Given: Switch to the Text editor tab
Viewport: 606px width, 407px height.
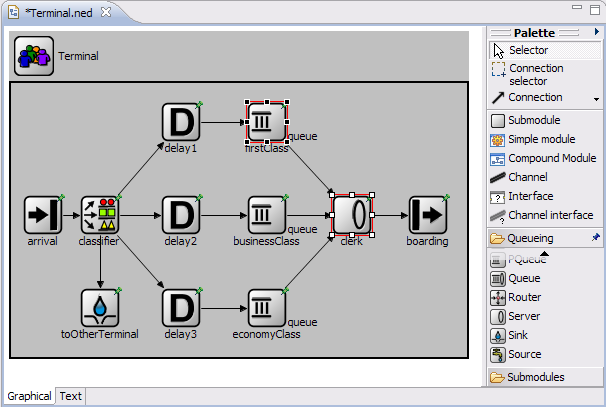Looking at the screenshot, I should (x=71, y=396).
